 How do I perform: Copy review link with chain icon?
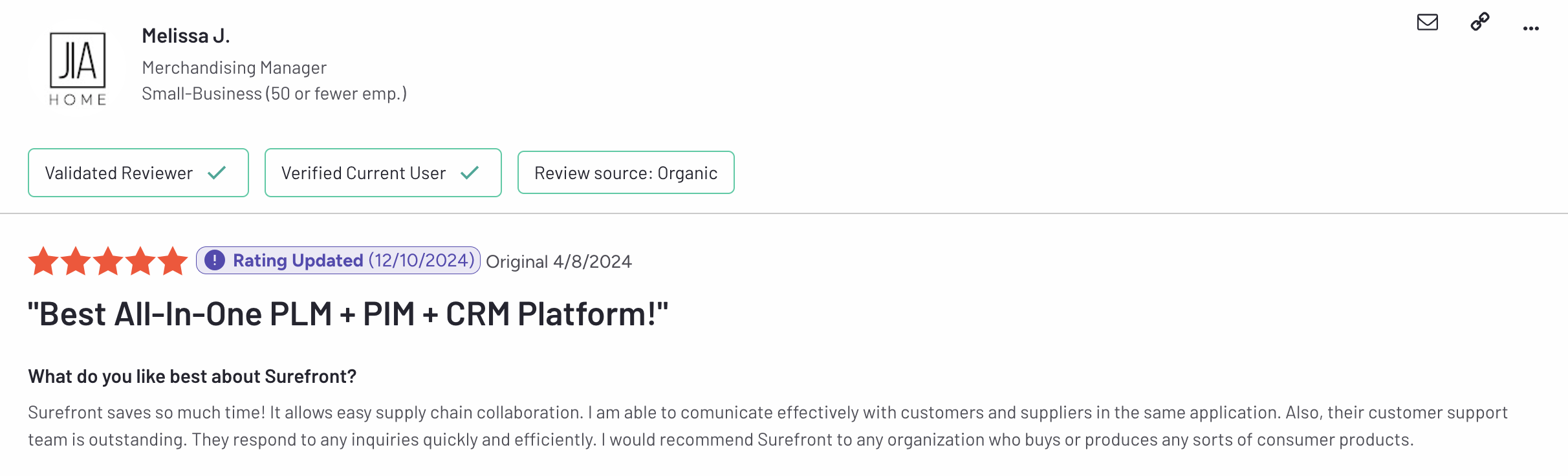[1479, 22]
